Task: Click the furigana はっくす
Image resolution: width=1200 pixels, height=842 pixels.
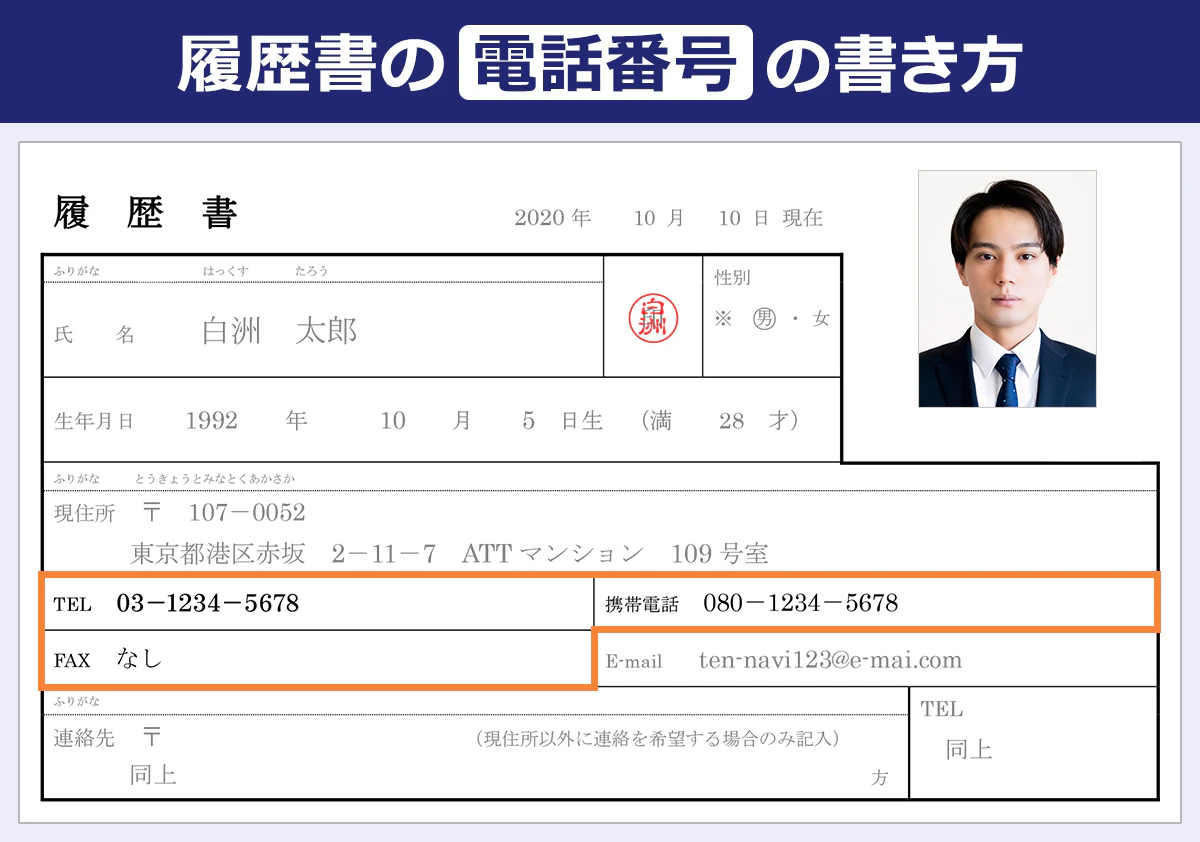Action: pyautogui.click(x=226, y=271)
